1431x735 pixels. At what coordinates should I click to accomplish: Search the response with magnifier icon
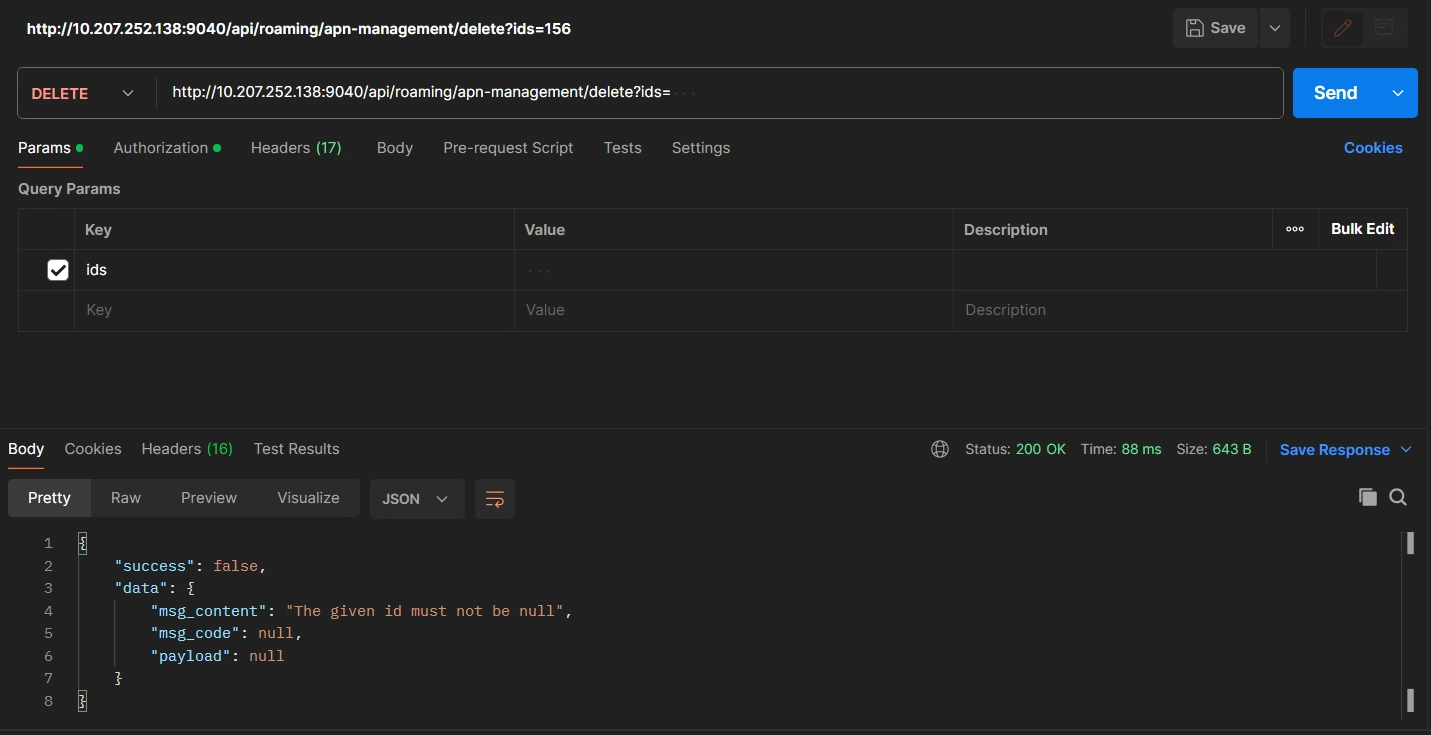coord(1398,497)
